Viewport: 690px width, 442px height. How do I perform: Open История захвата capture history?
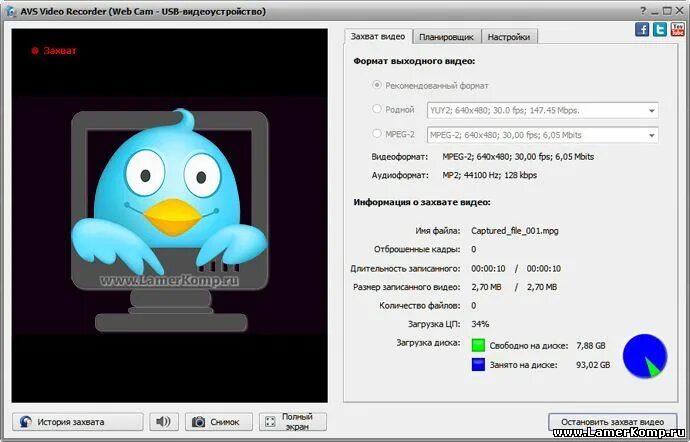[78, 421]
